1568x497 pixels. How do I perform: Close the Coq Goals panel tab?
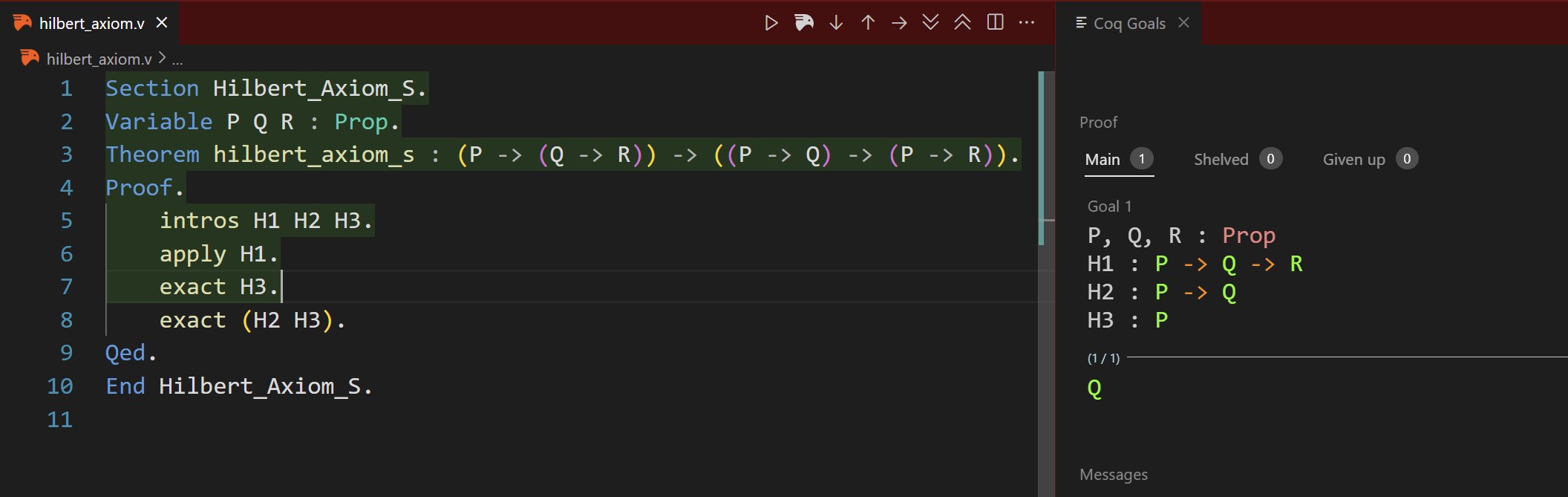pyautogui.click(x=1183, y=23)
